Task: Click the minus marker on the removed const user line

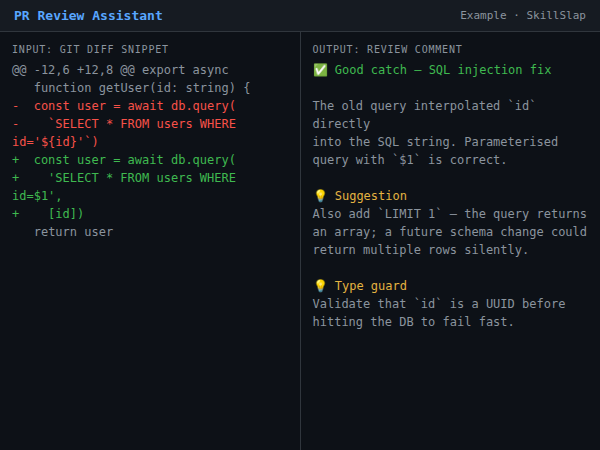Action: pyautogui.click(x=16, y=106)
